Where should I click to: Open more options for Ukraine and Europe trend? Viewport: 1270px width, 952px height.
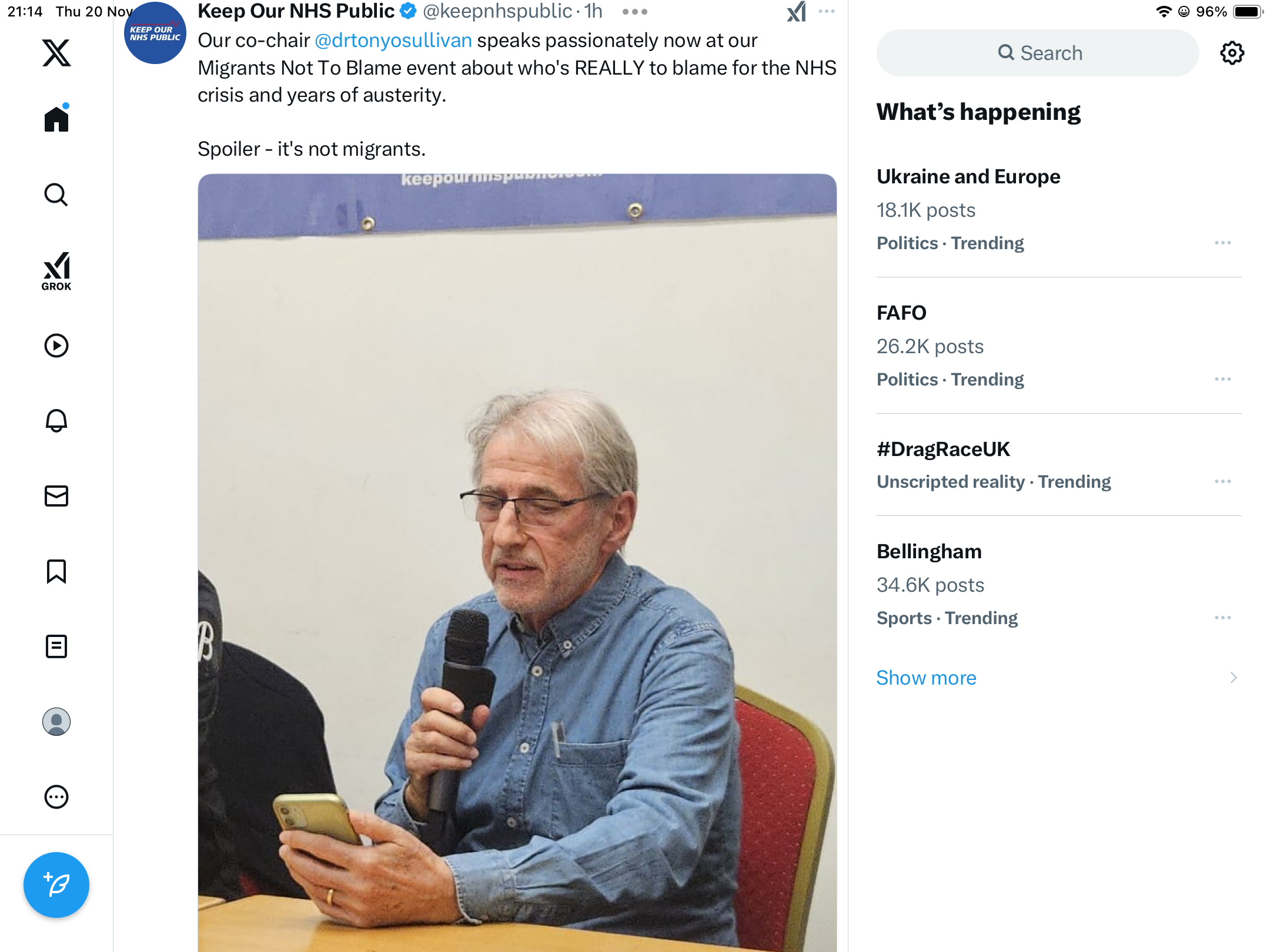pos(1223,243)
